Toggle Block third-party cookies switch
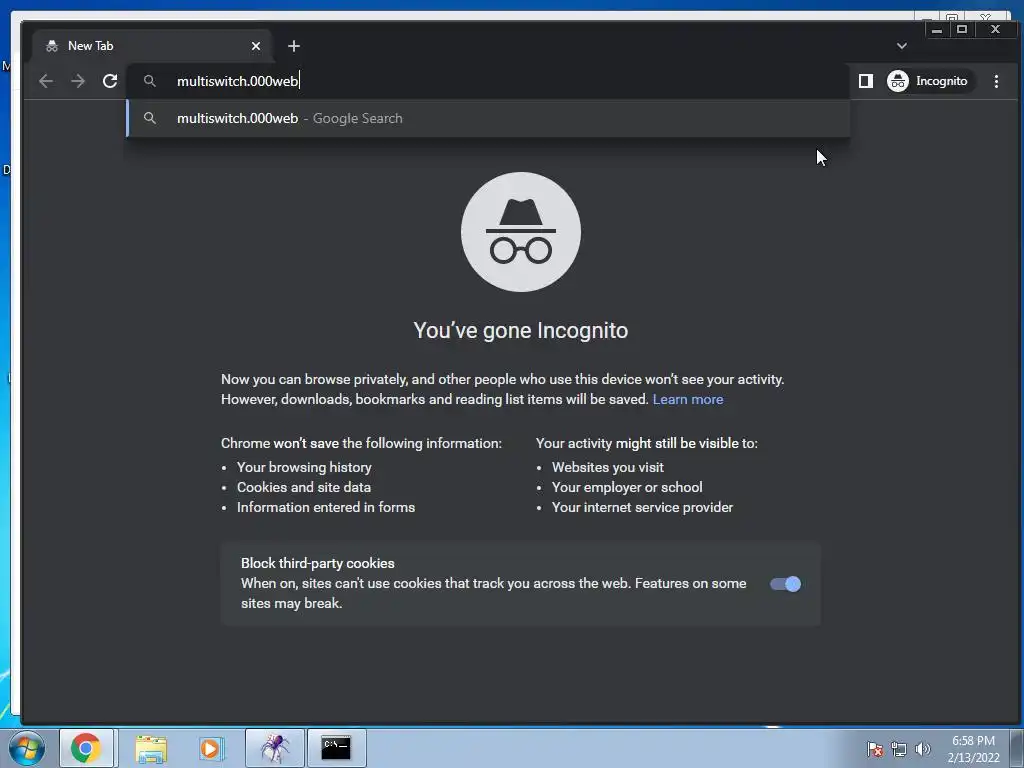 (x=785, y=584)
